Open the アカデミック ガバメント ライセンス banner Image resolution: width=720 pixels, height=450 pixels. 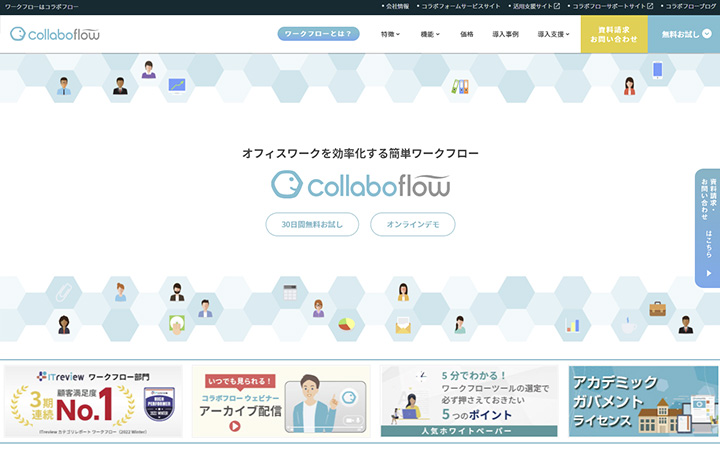(643, 401)
